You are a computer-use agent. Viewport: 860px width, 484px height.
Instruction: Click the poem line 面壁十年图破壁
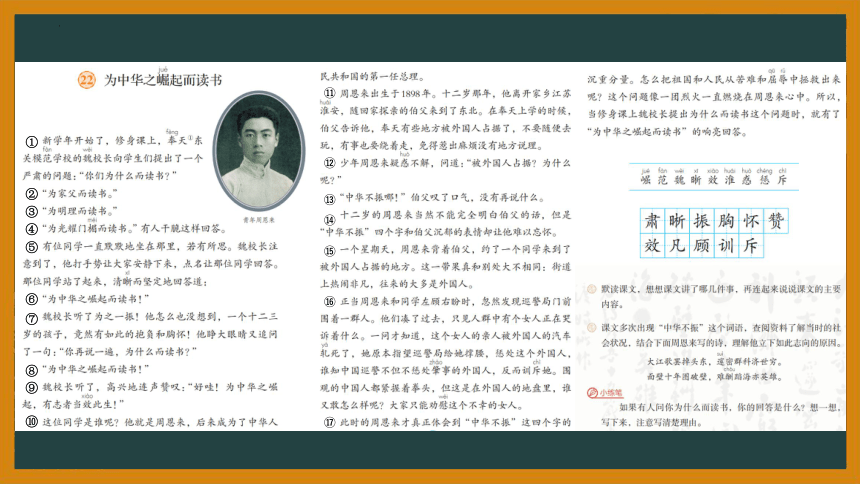click(678, 377)
